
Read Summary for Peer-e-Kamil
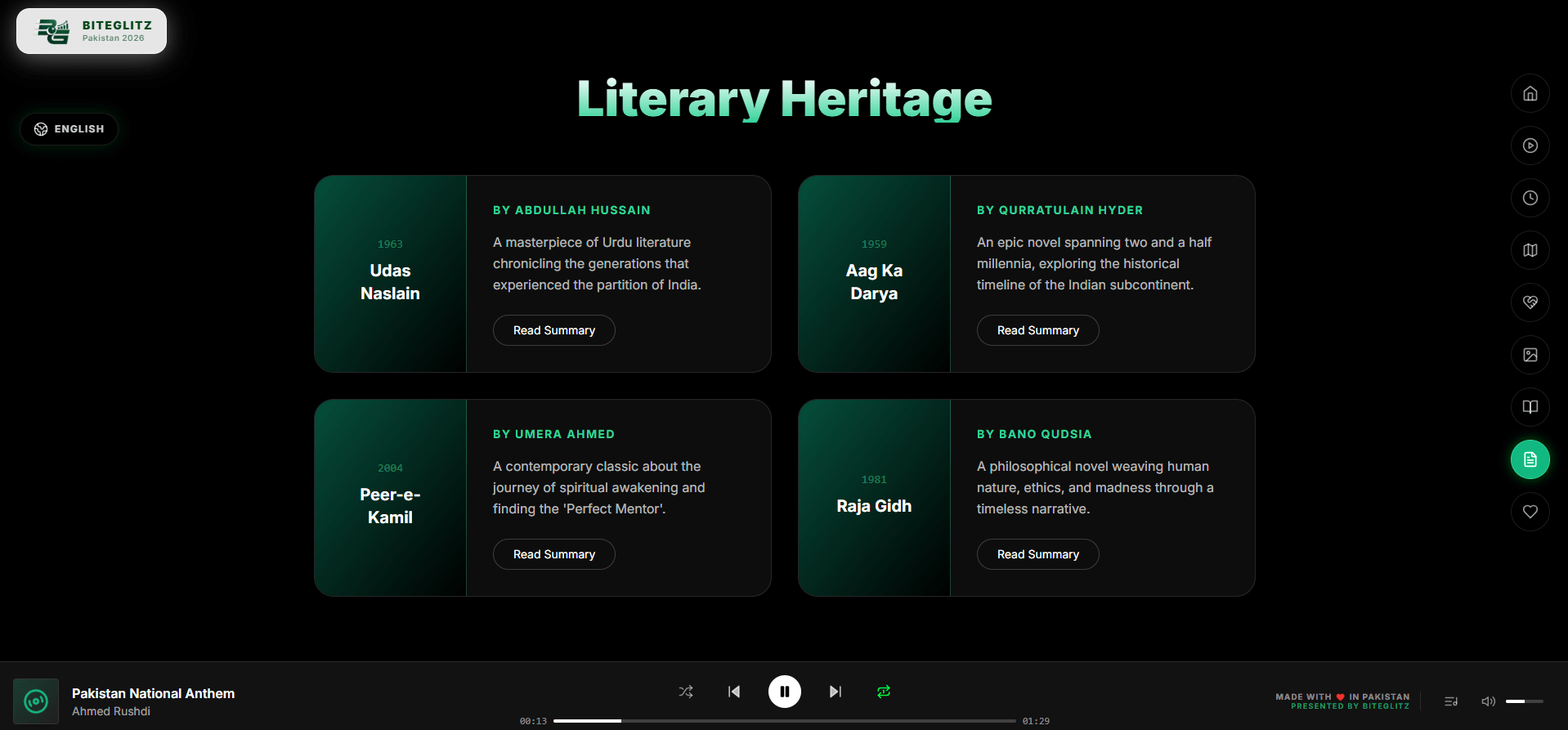point(554,554)
